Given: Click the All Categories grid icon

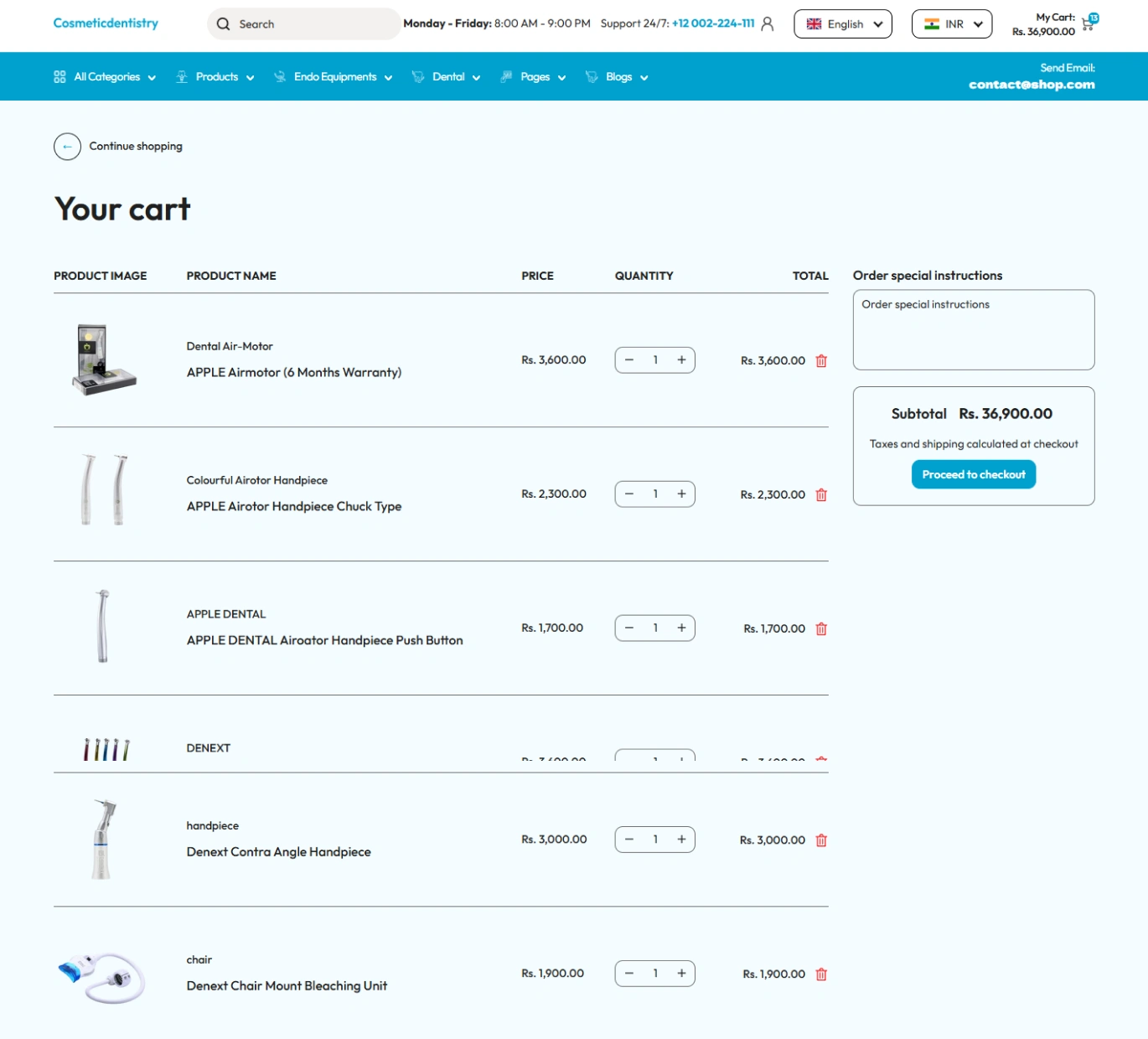Looking at the screenshot, I should point(59,77).
